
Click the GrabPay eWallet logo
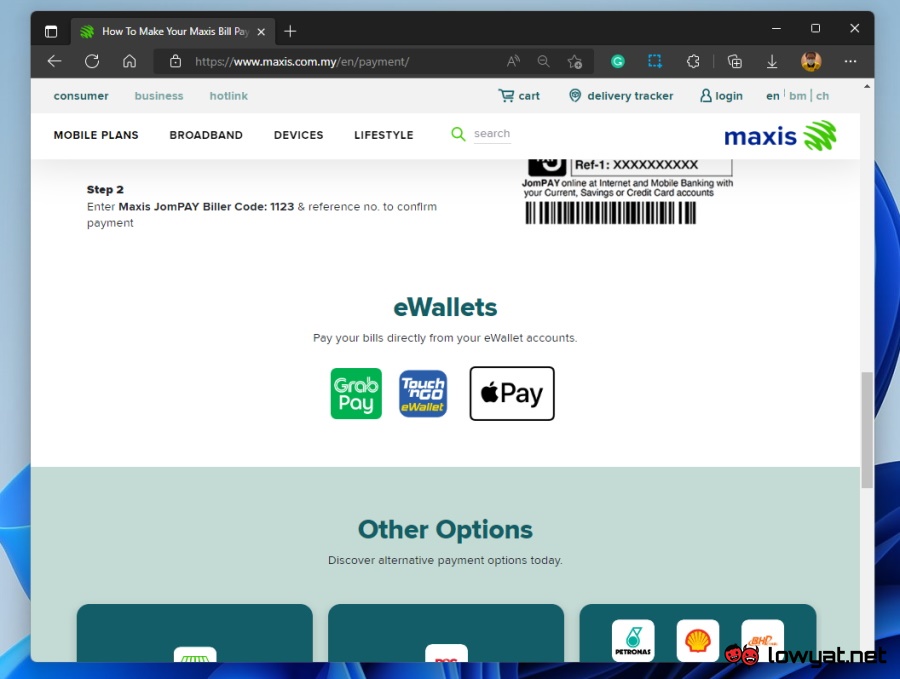[x=356, y=393]
